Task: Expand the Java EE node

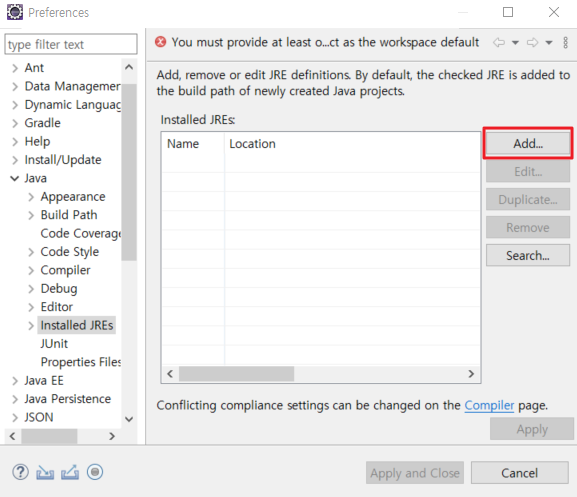Action: tap(15, 381)
